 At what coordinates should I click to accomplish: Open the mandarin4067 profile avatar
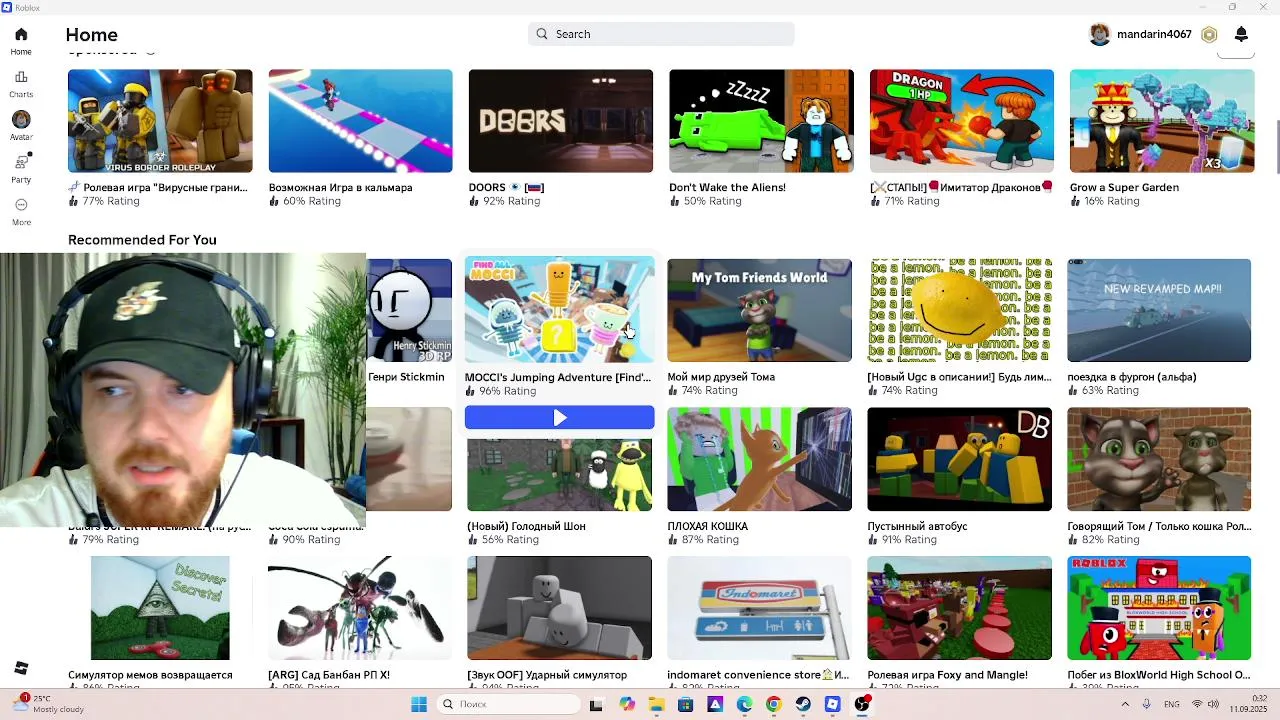(1100, 34)
